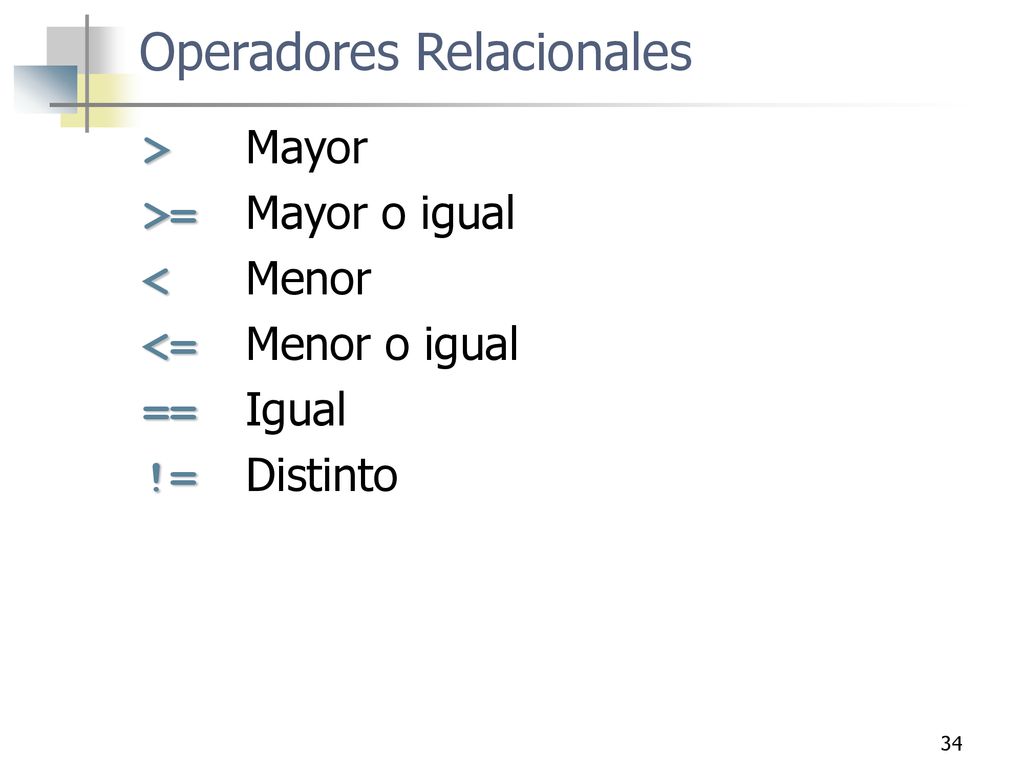Click the == equality operator symbol
The height and width of the screenshot is (768, 1024).
tap(170, 413)
